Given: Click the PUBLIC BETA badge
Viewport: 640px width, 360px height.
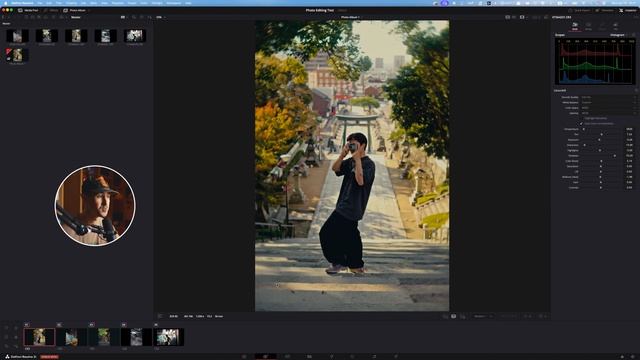Looking at the screenshot, I should (x=49, y=357).
